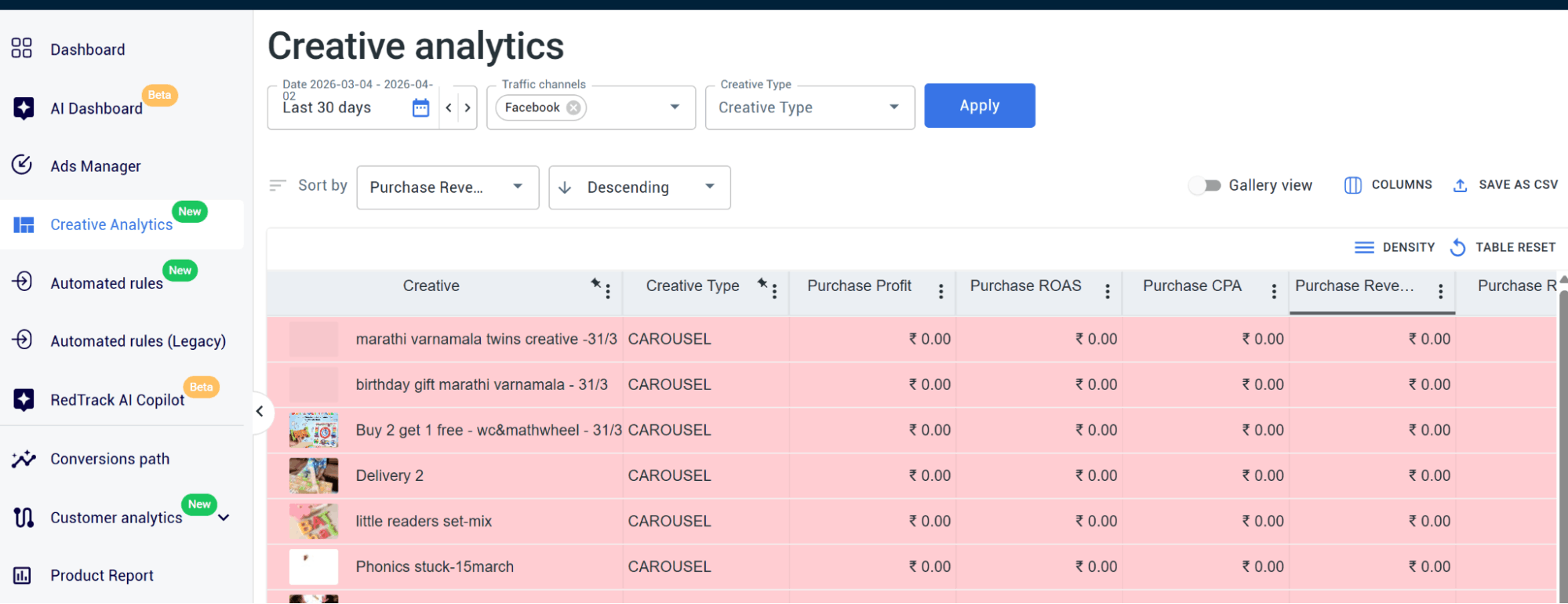This screenshot has height=604, width=1568.
Task: Open thumbnail for Buy 2 get 1 free creative
Action: pos(314,430)
